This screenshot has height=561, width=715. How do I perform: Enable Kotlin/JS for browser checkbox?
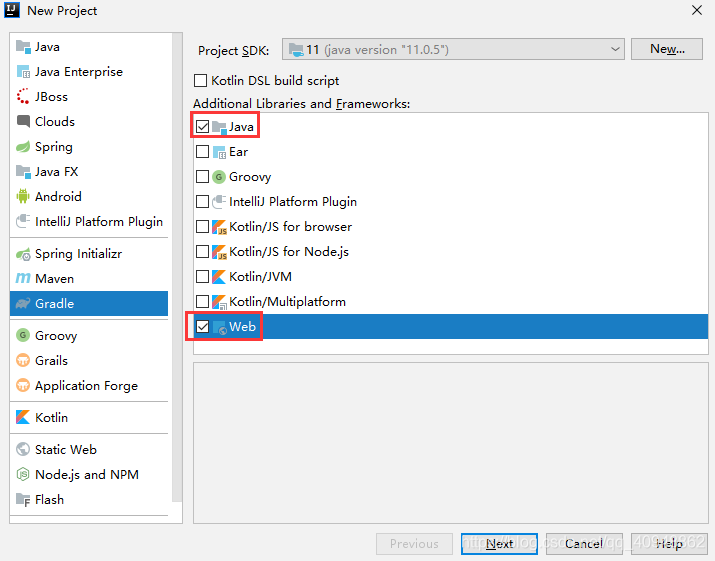pos(202,227)
